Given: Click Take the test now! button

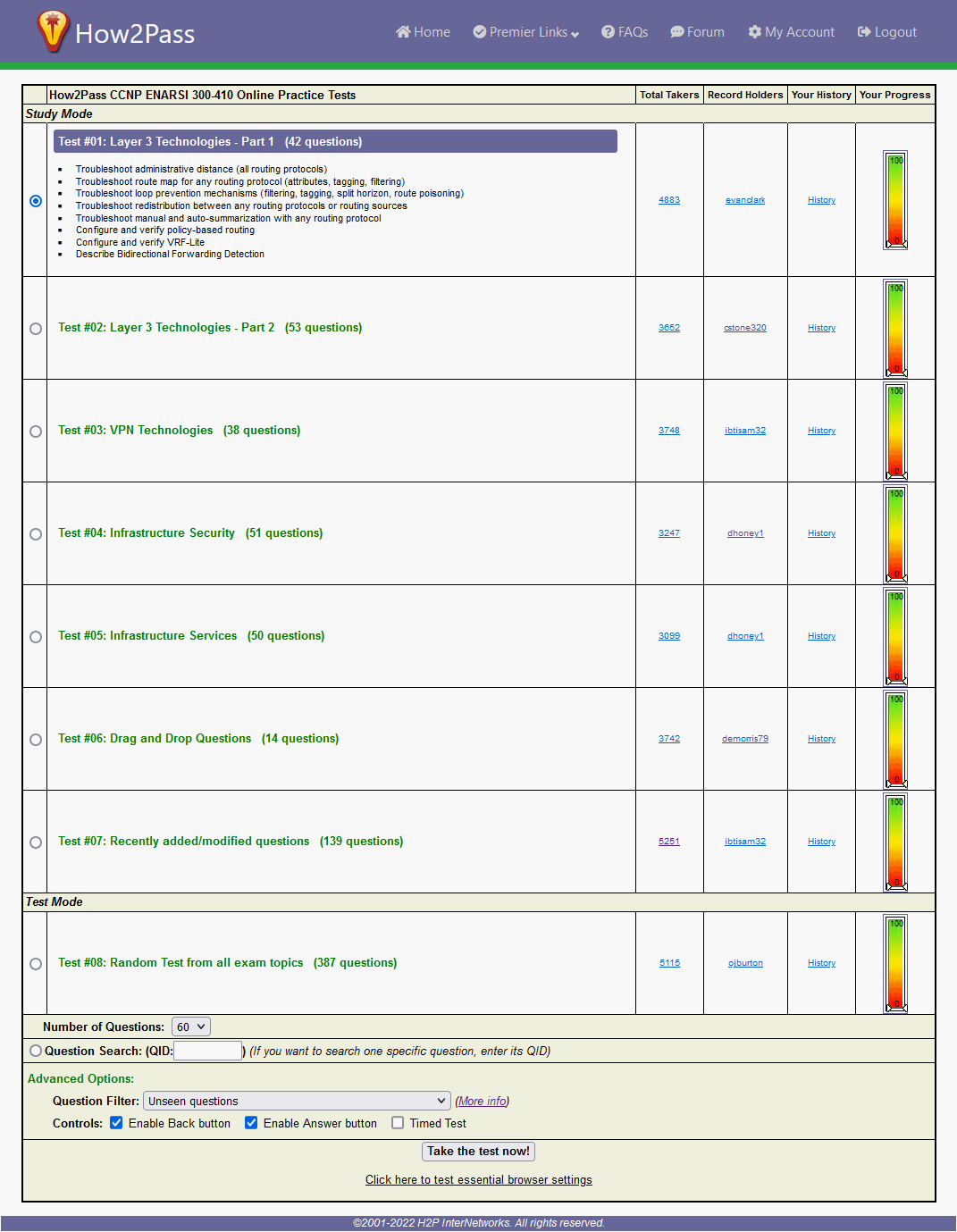Looking at the screenshot, I should pos(478,1152).
